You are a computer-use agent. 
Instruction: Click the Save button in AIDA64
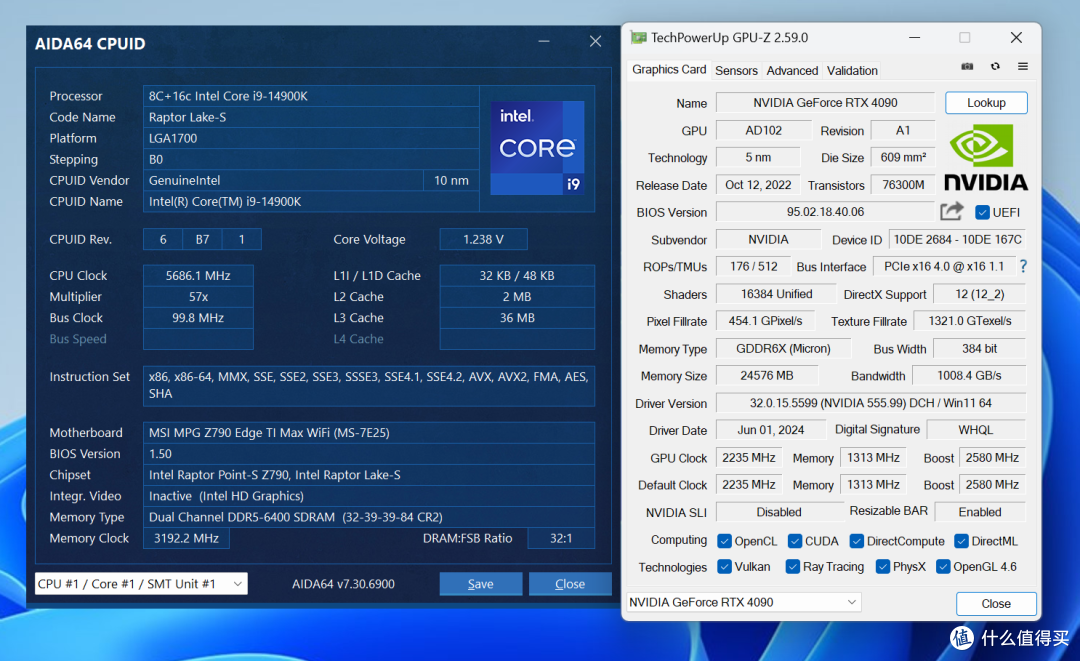click(x=481, y=584)
